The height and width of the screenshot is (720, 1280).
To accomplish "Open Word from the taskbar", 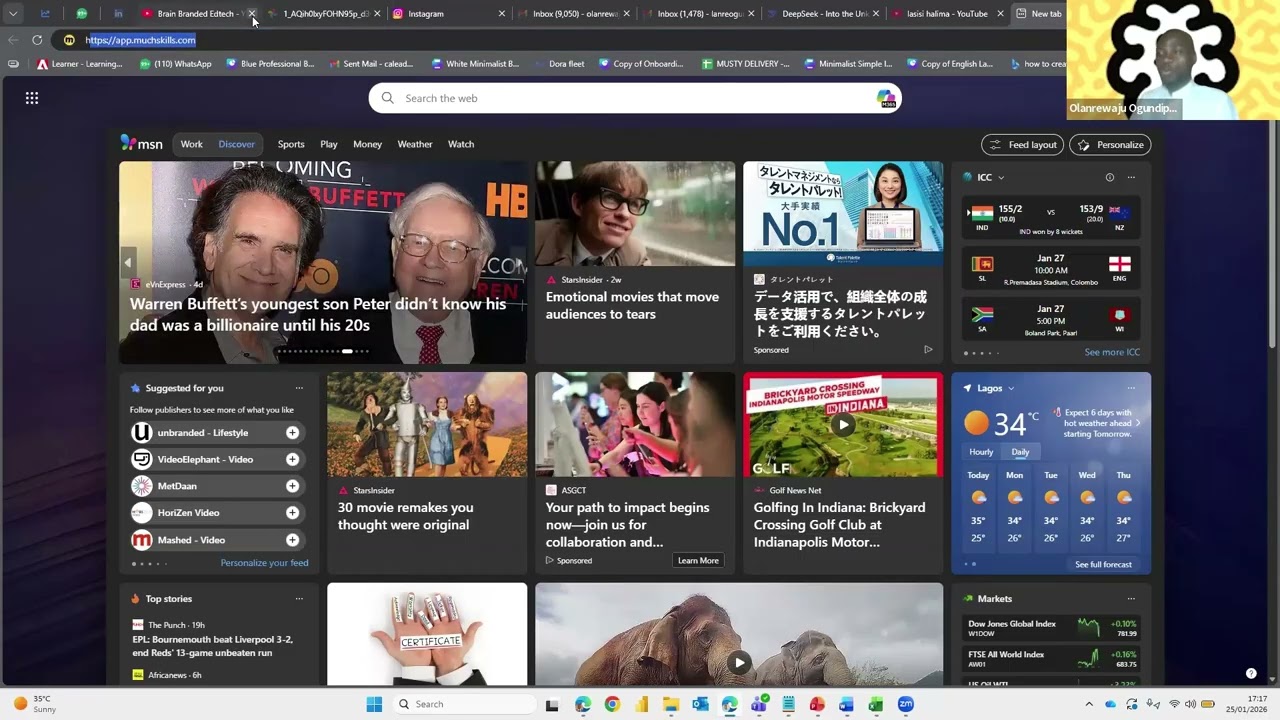I will coord(847,704).
